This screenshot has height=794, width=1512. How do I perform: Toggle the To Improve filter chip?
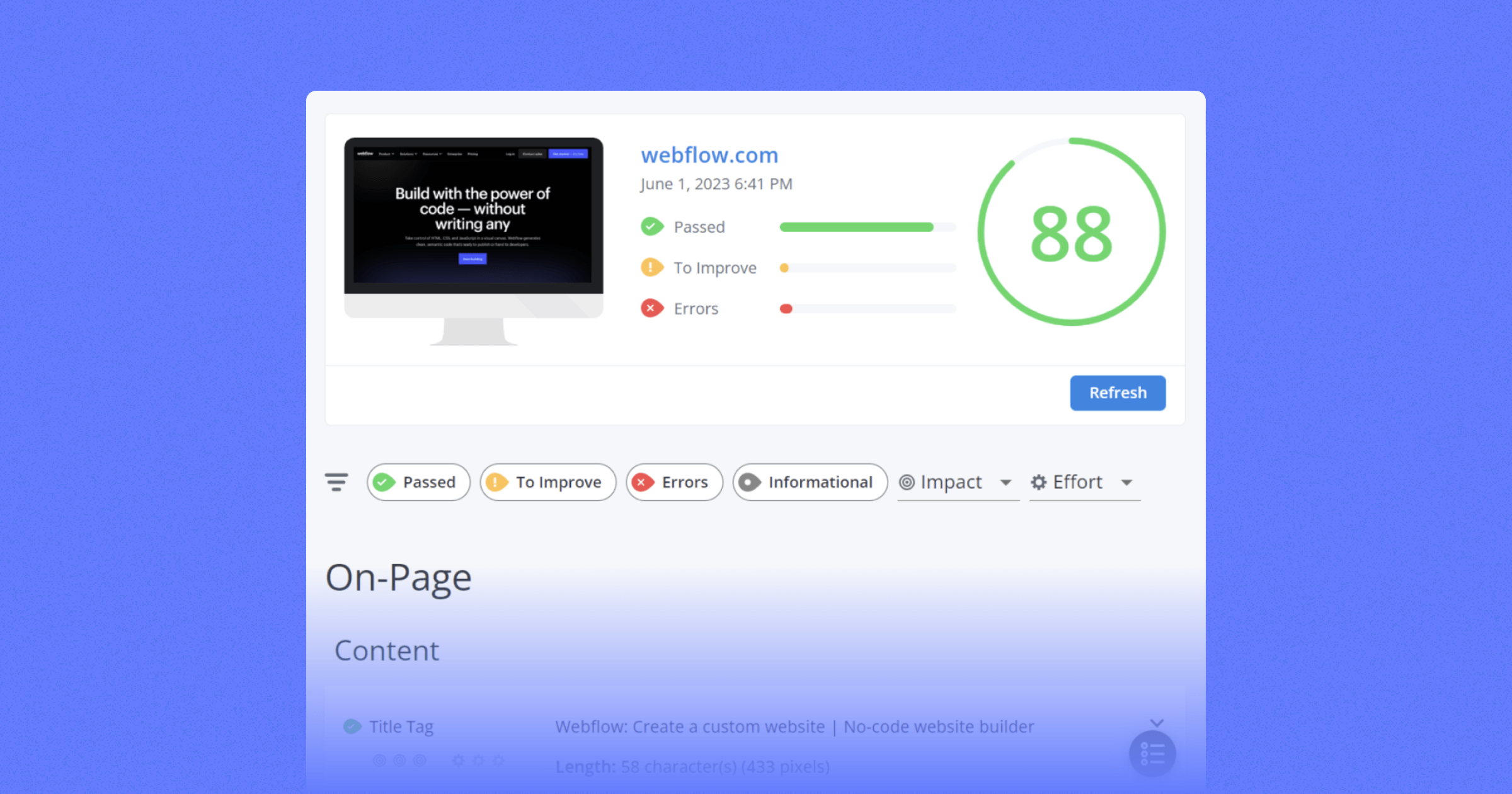548,482
